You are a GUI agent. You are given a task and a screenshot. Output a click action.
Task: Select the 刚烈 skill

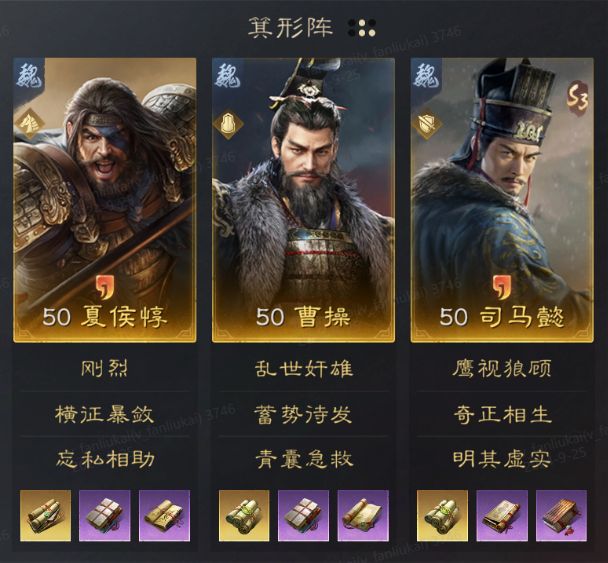(105, 369)
